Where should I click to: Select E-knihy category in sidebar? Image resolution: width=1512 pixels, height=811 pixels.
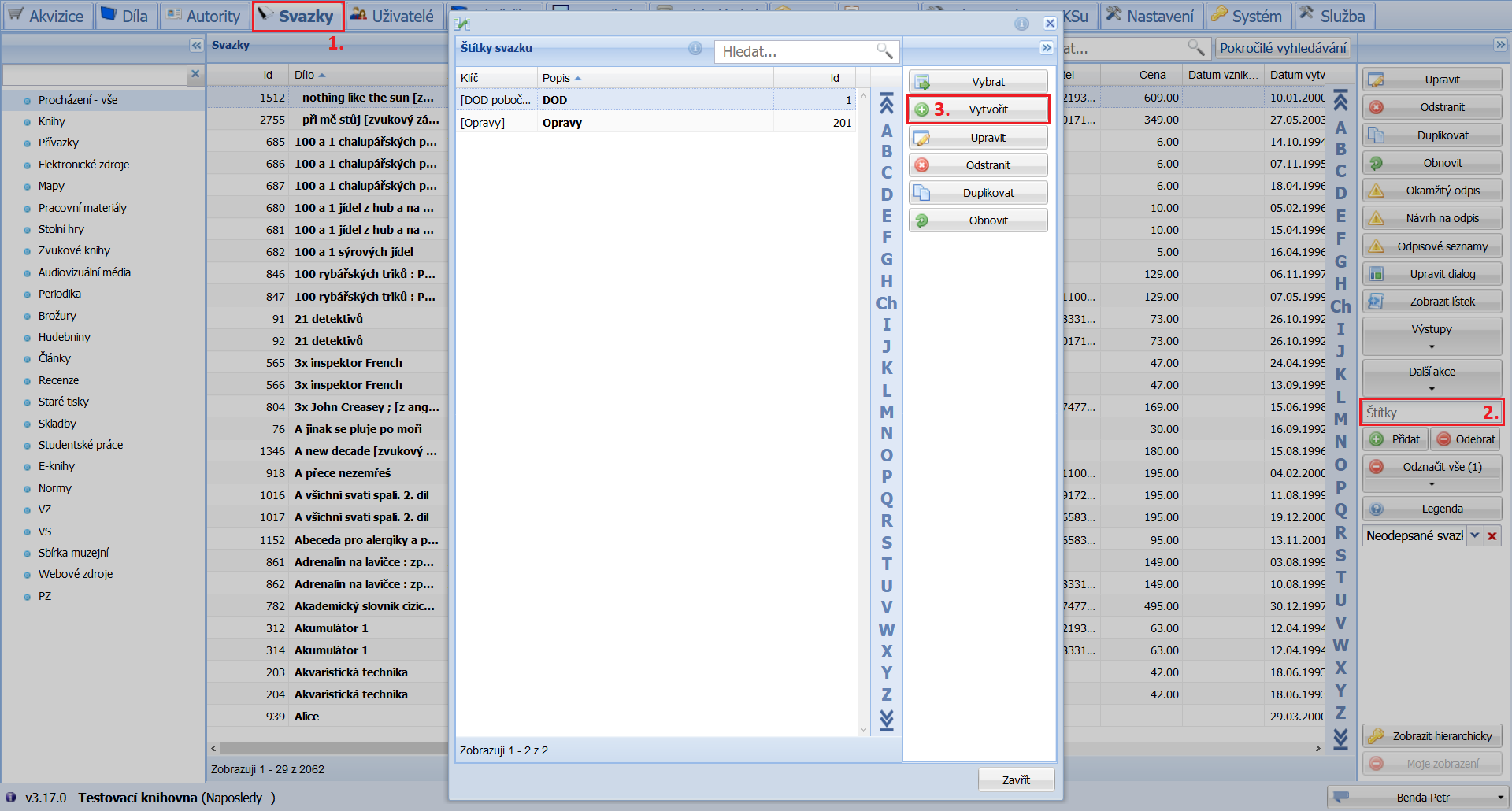tap(57, 466)
